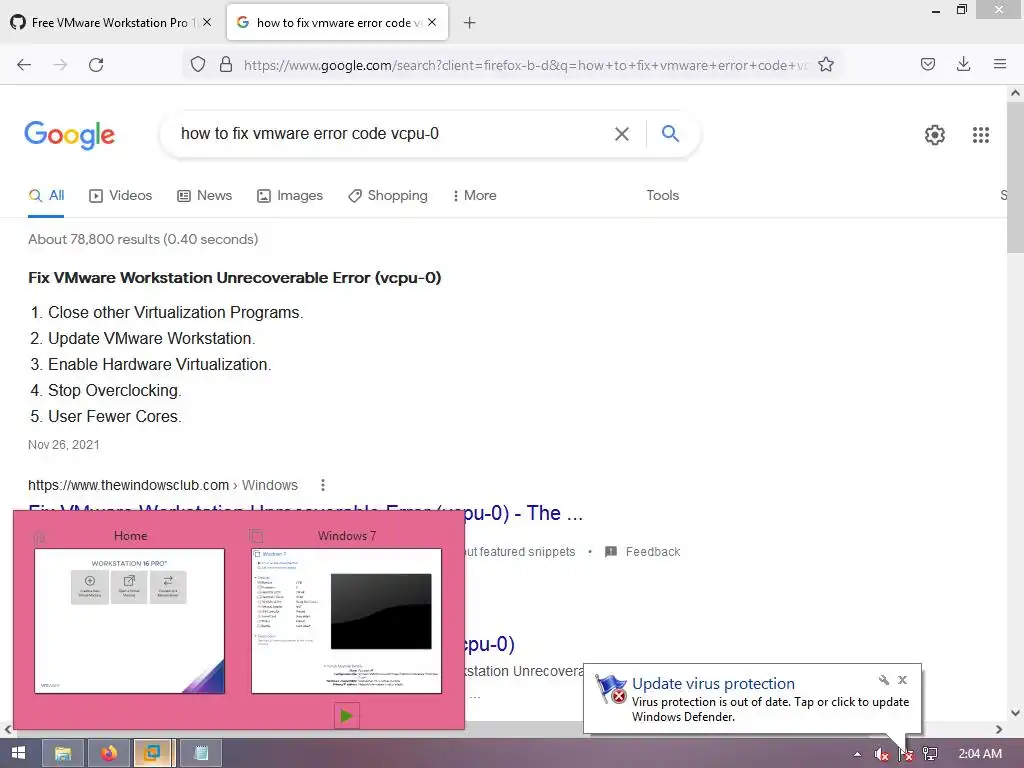Open a new browser tab
This screenshot has height=768, width=1024.
[x=470, y=23]
